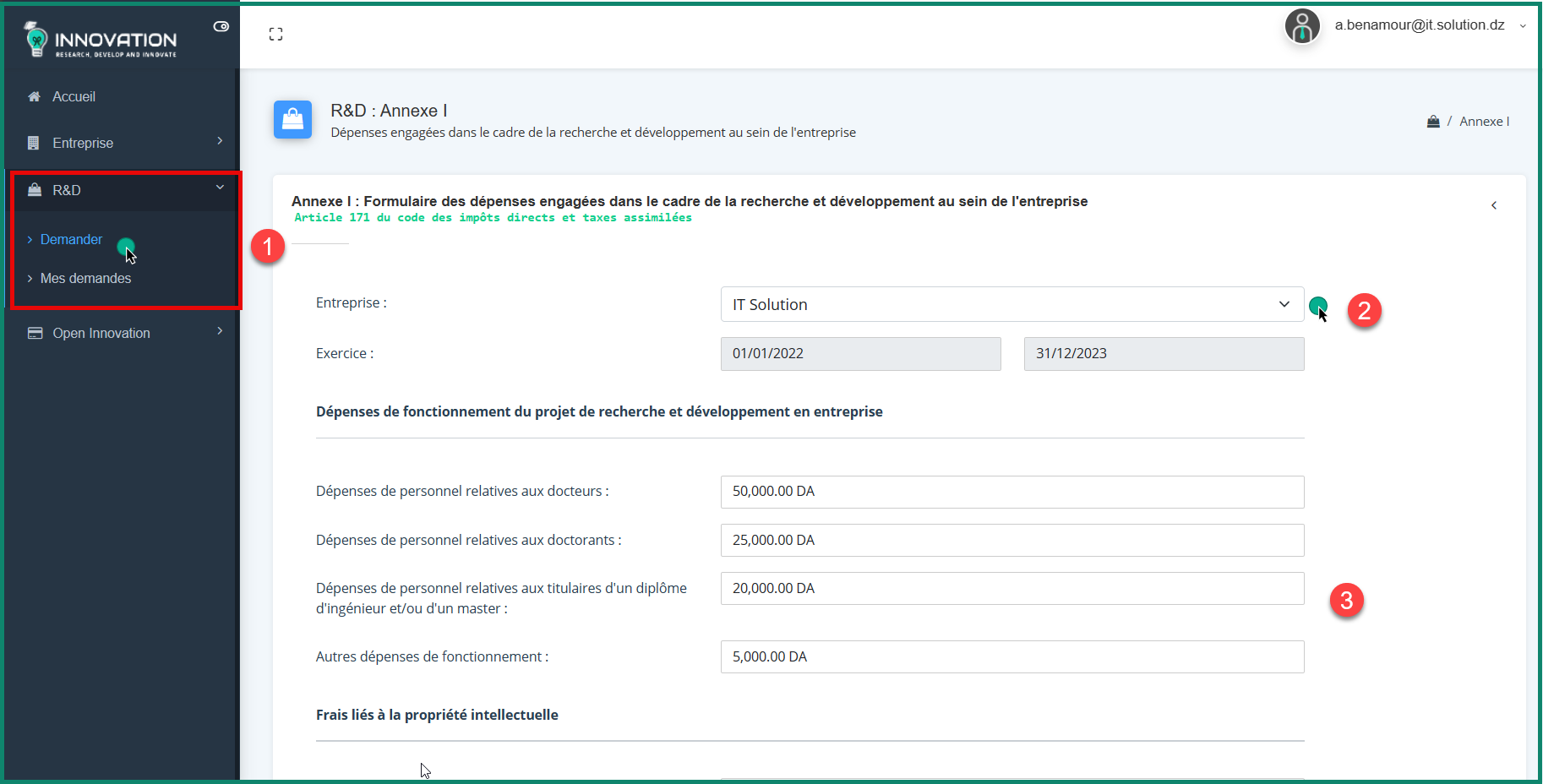
Task: Click the briefcase icon beside R&D
Action: pos(33,189)
